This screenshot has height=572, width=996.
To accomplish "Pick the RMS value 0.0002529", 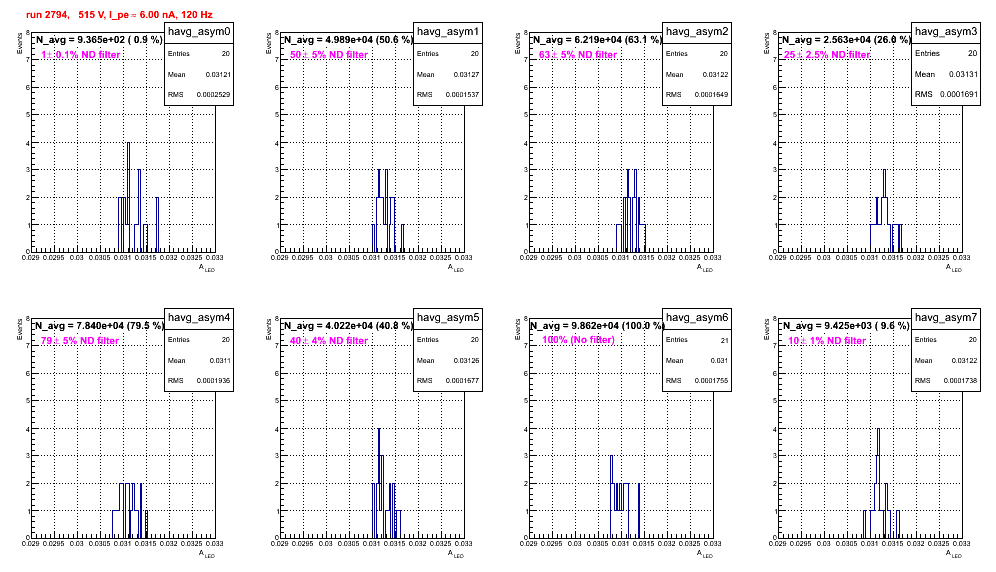I will pyautogui.click(x=214, y=95).
